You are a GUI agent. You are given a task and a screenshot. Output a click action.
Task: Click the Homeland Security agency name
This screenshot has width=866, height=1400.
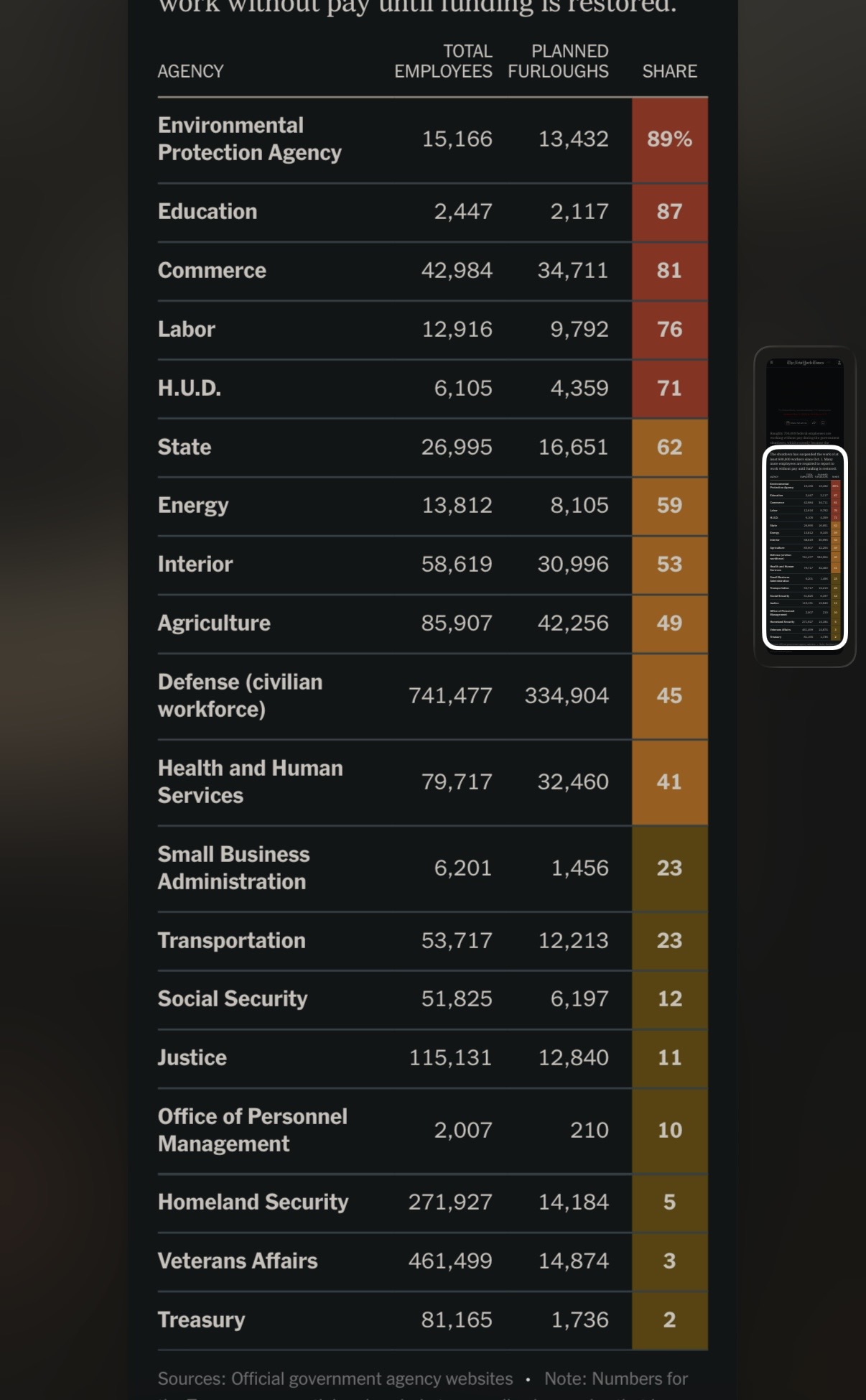253,1202
